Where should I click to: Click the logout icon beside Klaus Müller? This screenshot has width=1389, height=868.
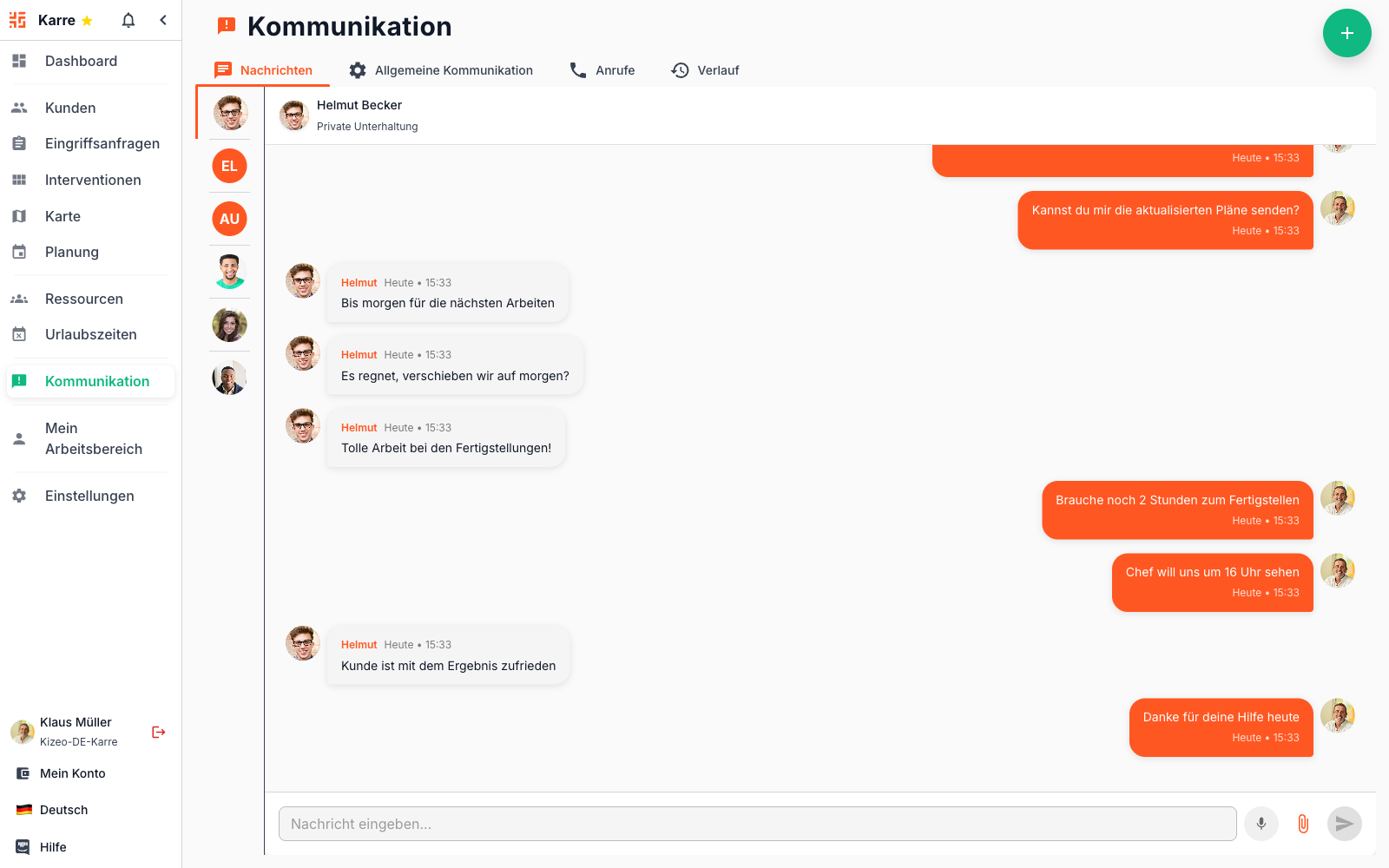coord(158,732)
